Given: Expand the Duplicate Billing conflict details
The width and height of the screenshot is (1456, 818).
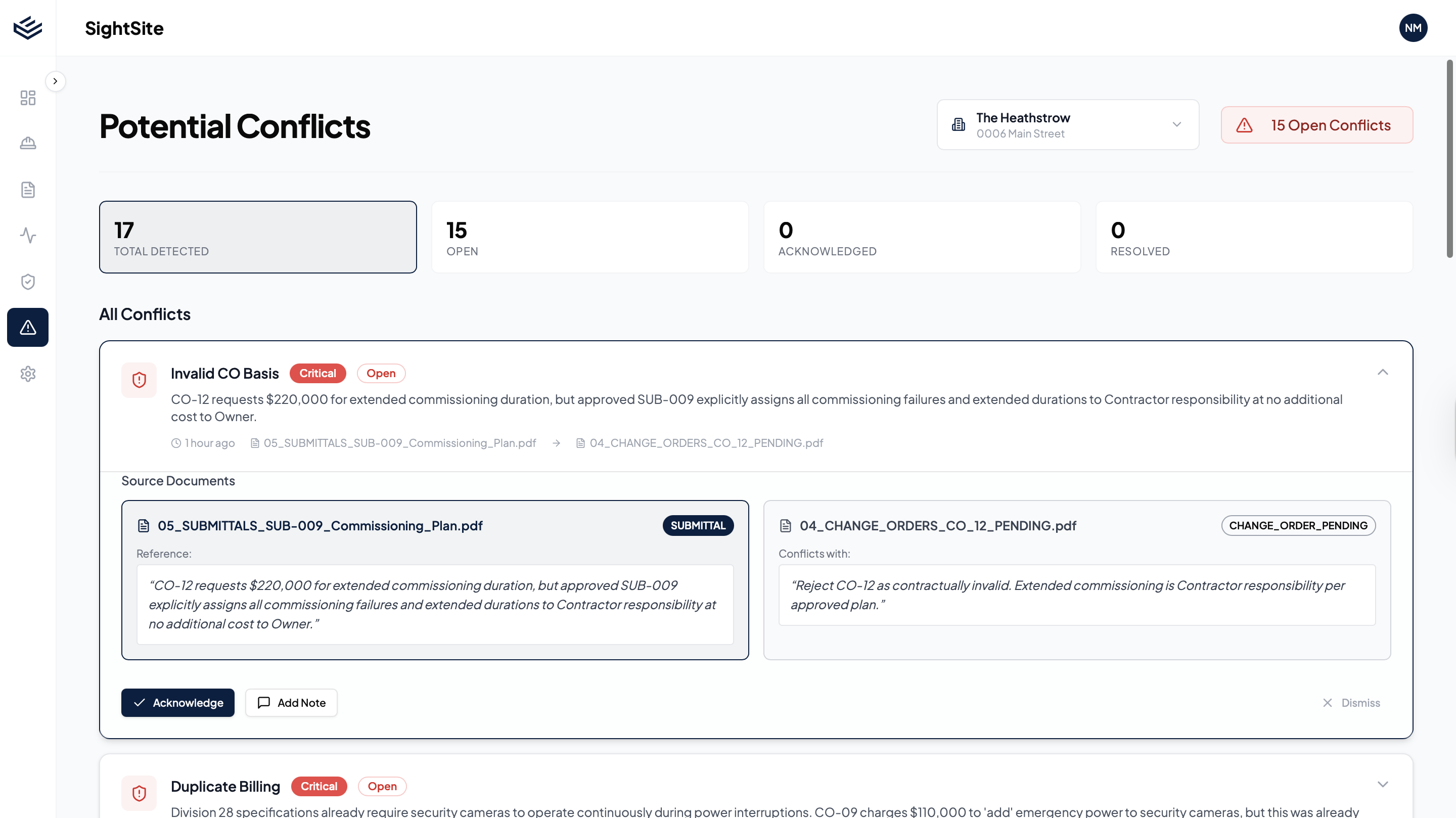Looking at the screenshot, I should point(1383,785).
